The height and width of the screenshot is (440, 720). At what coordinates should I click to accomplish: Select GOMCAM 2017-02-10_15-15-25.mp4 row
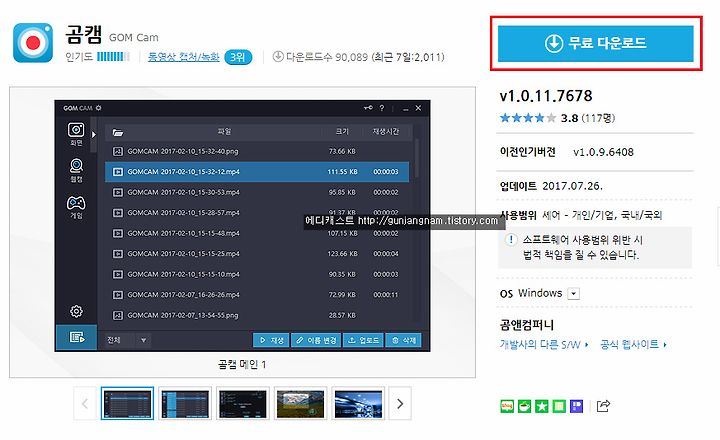coord(257,254)
